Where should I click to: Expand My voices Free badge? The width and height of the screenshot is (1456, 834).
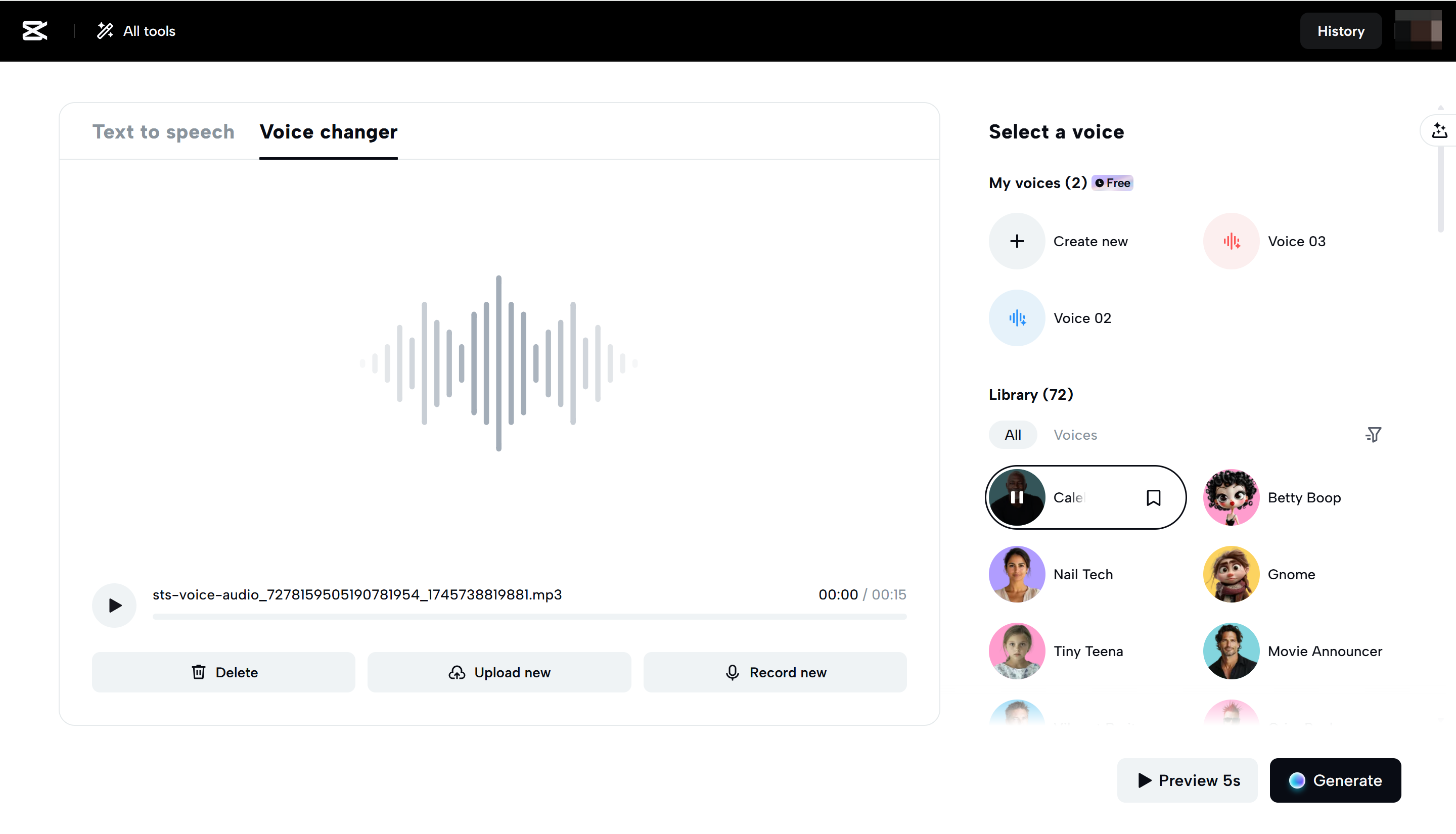(x=1112, y=183)
